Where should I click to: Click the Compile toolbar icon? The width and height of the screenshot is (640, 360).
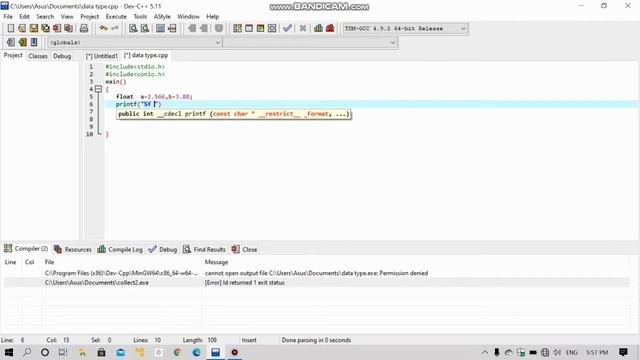237,28
